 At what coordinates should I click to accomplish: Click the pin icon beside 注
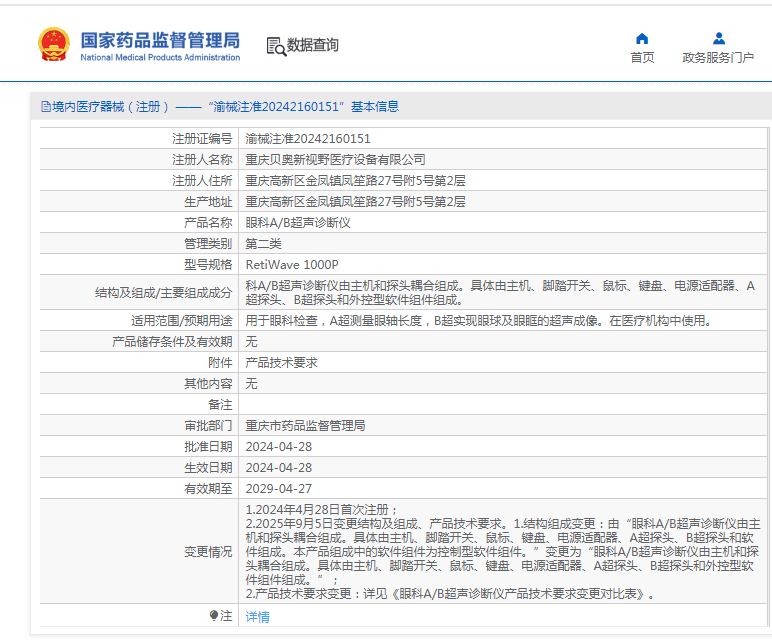[x=213, y=616]
